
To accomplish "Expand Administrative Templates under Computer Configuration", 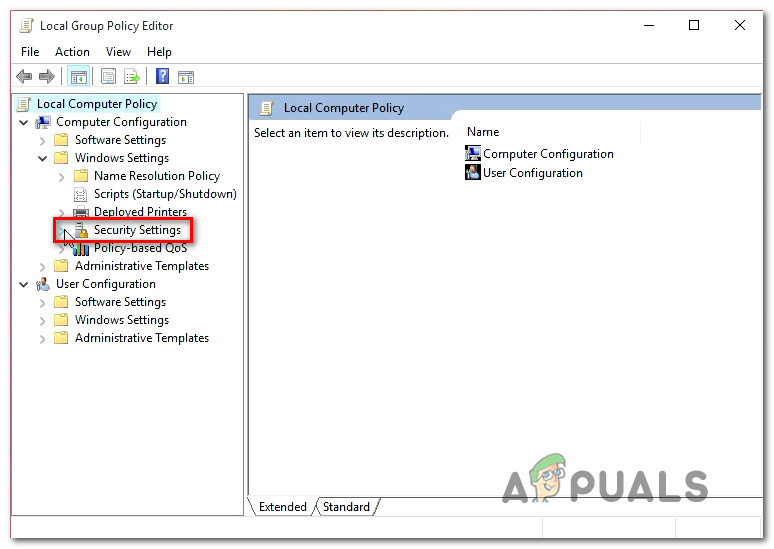I will tap(42, 267).
